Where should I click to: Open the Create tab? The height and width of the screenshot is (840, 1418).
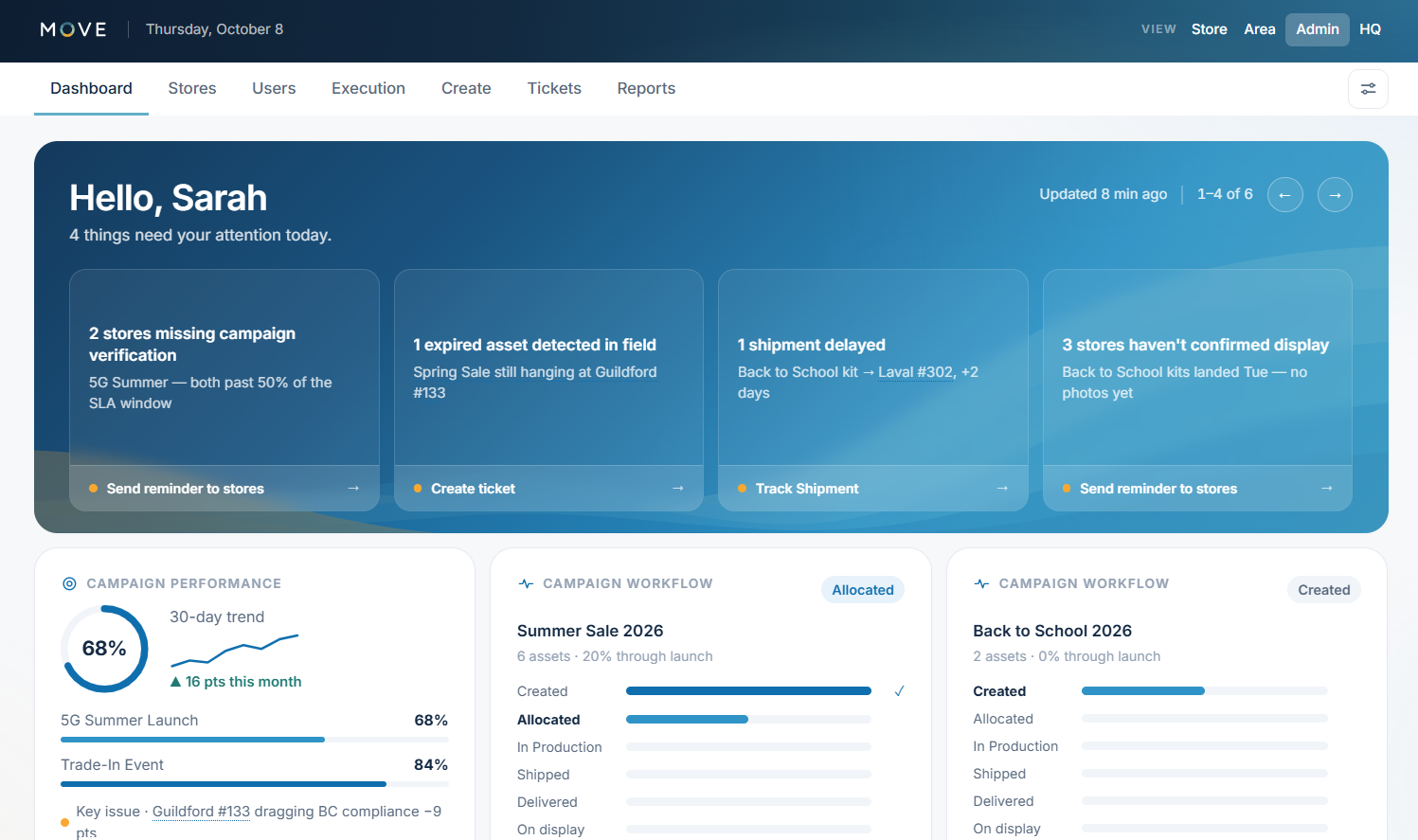pos(466,88)
